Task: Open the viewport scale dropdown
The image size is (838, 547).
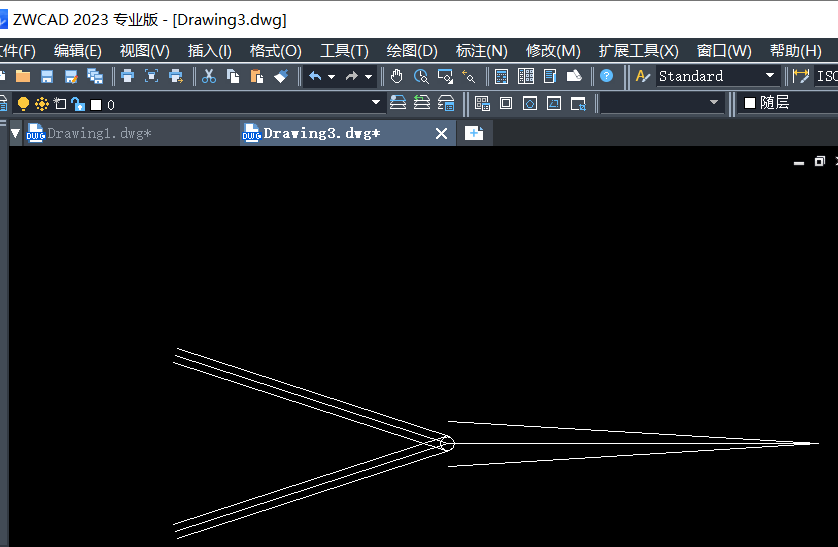Action: coord(713,102)
